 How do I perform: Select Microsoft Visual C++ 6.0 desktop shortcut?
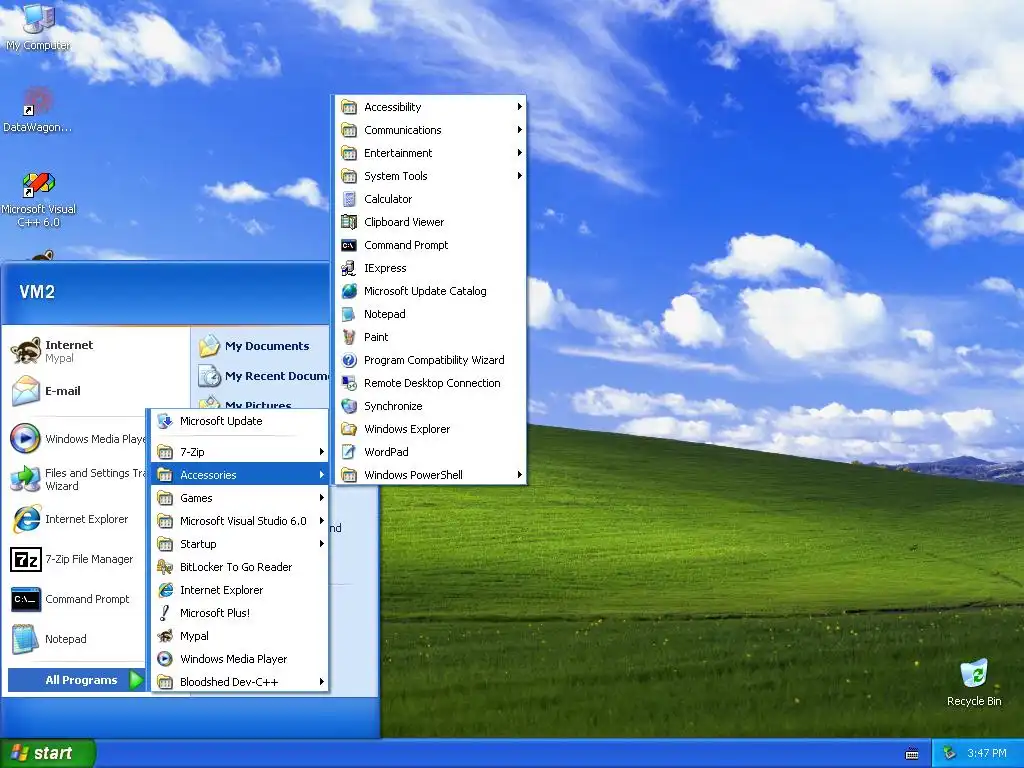[39, 200]
